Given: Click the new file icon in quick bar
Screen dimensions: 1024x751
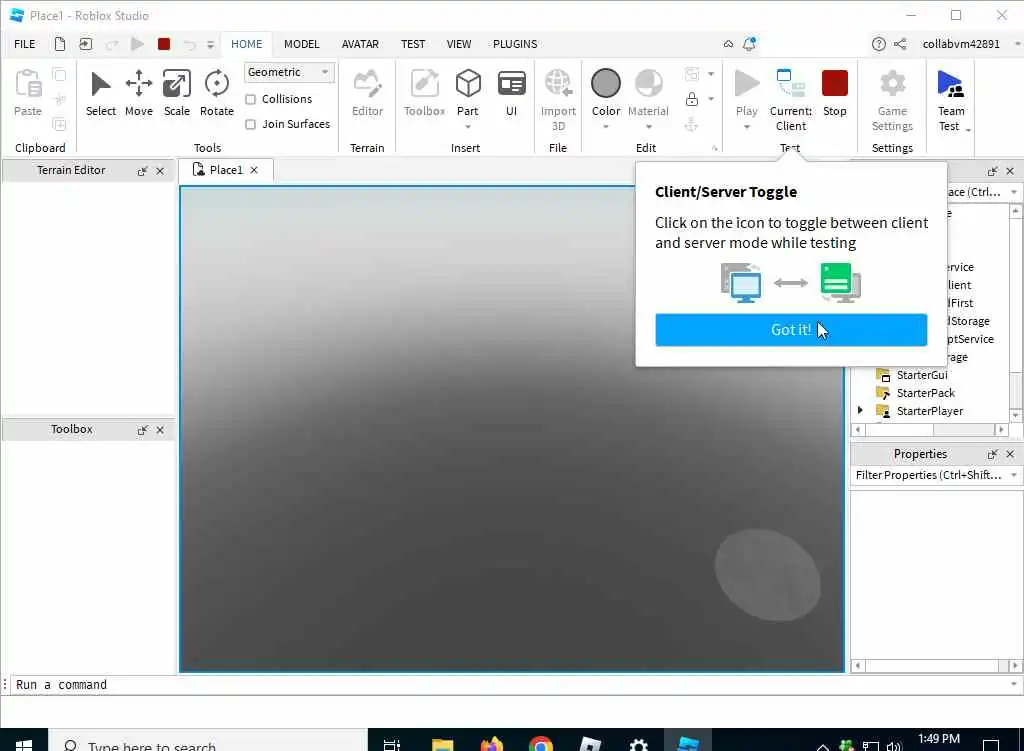Looking at the screenshot, I should point(59,44).
